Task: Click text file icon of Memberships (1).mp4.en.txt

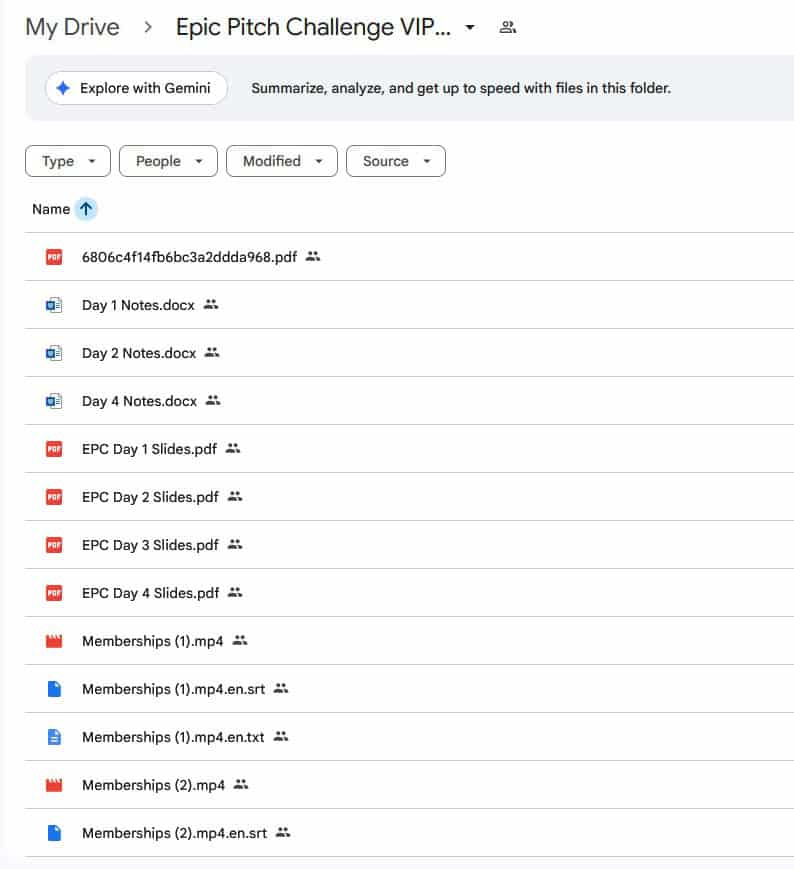Action: tap(54, 737)
